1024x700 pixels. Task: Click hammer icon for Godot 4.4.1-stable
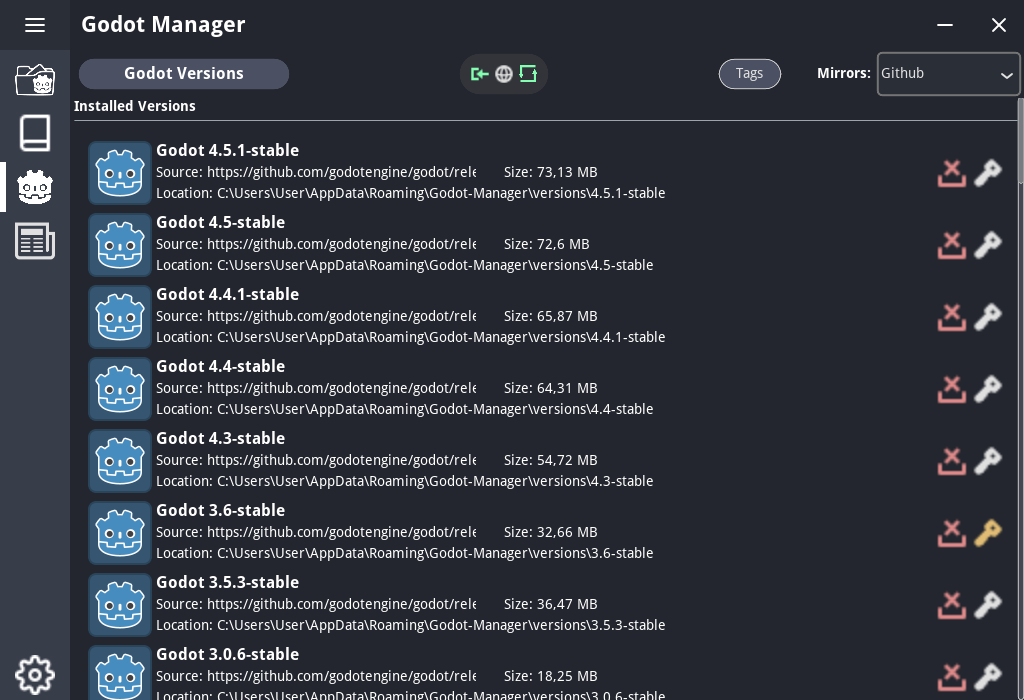click(x=988, y=317)
